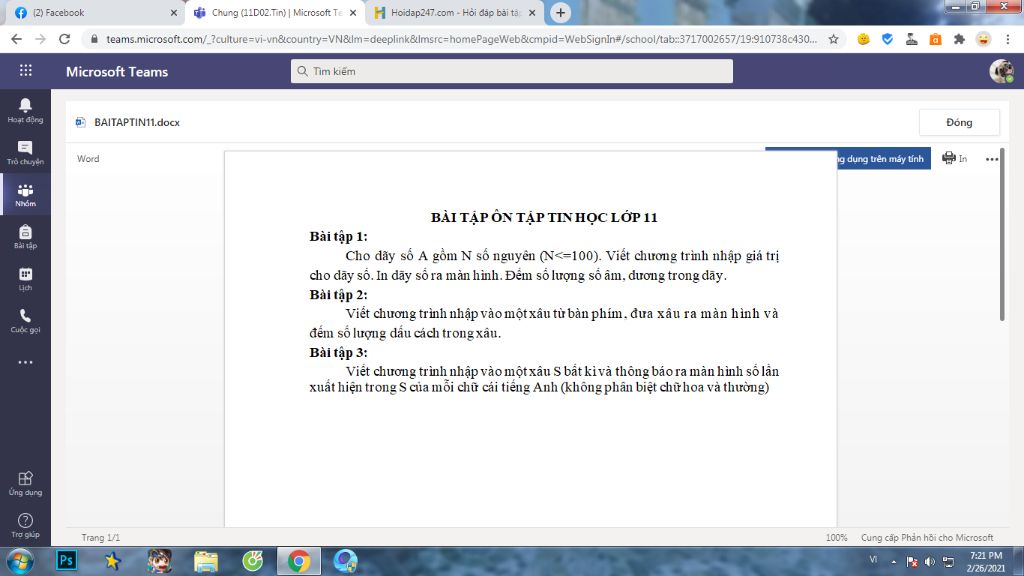
Task: Click open in desktop app button
Action: click(883, 159)
